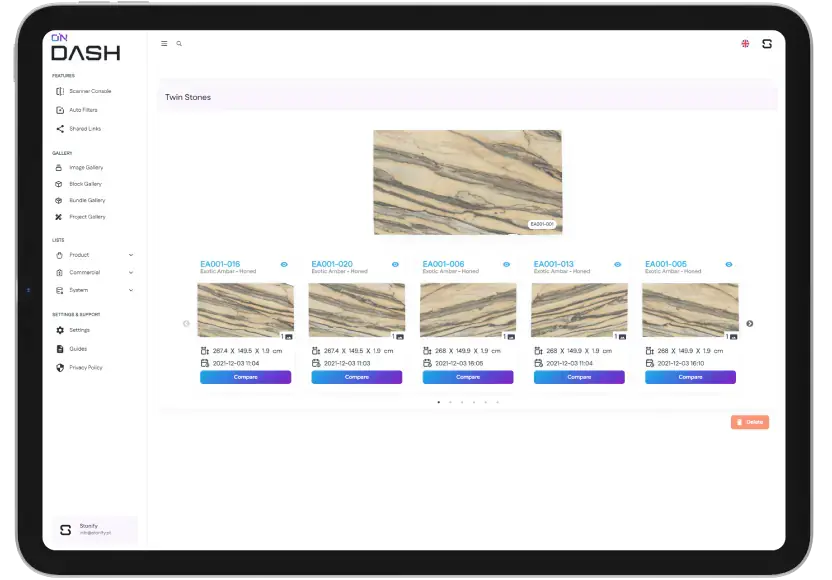832x580 pixels.
Task: Click the search magnifier icon in top bar
Action: [180, 44]
